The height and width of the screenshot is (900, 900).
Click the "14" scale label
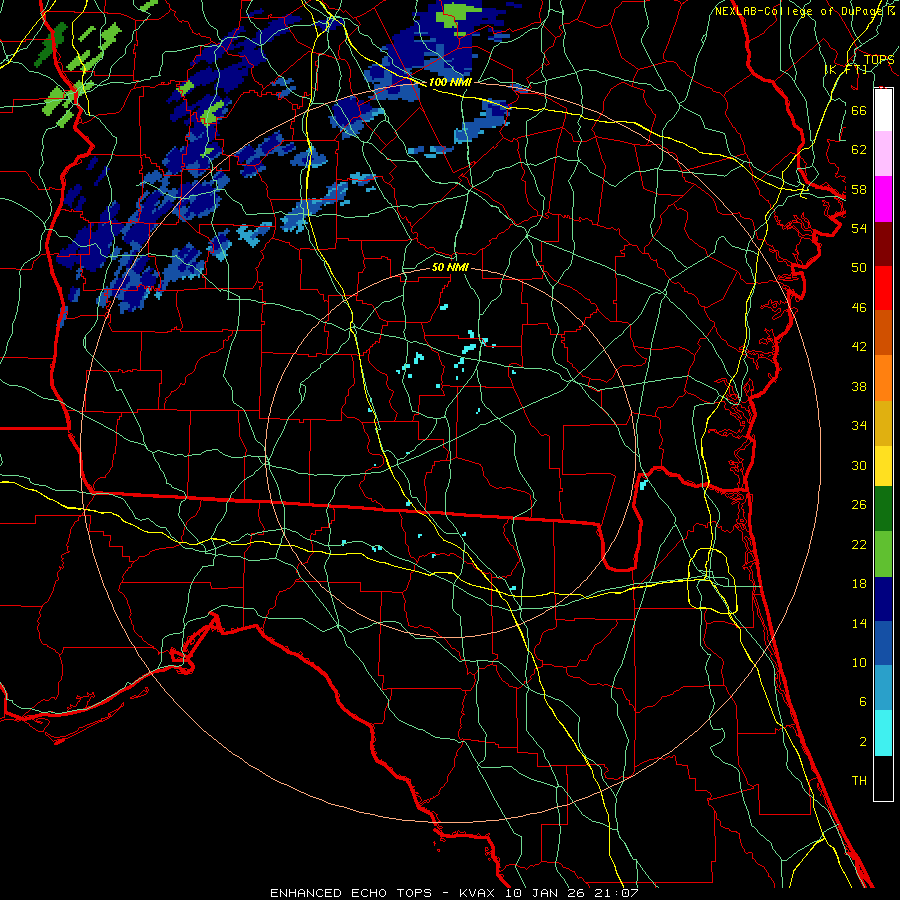coord(859,623)
